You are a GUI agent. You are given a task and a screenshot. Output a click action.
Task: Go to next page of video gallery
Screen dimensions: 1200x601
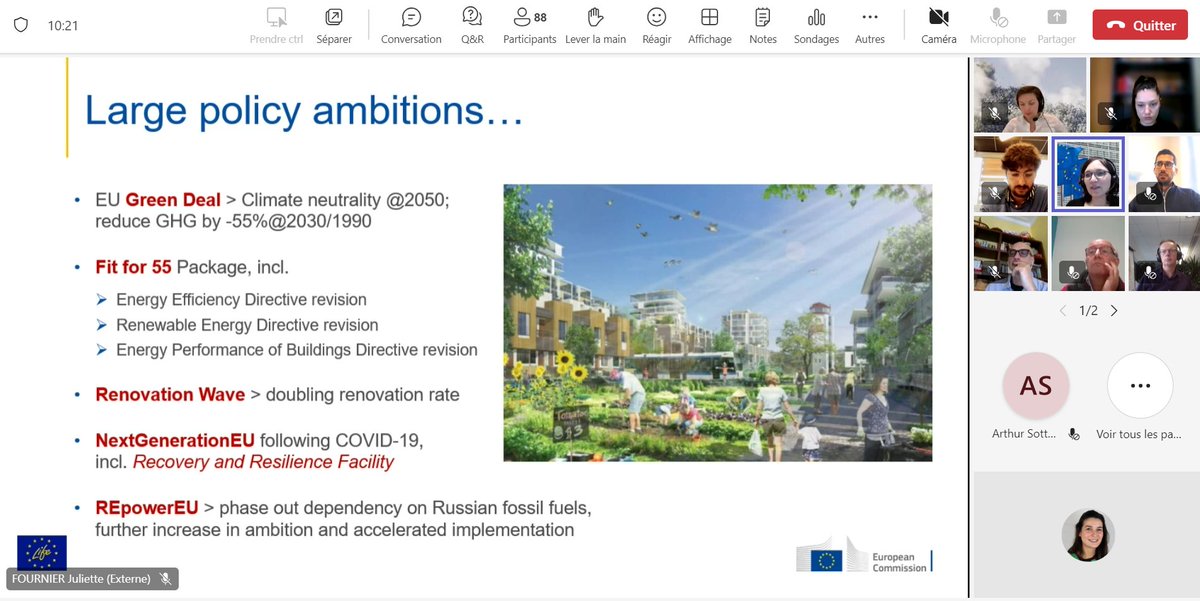[1114, 311]
